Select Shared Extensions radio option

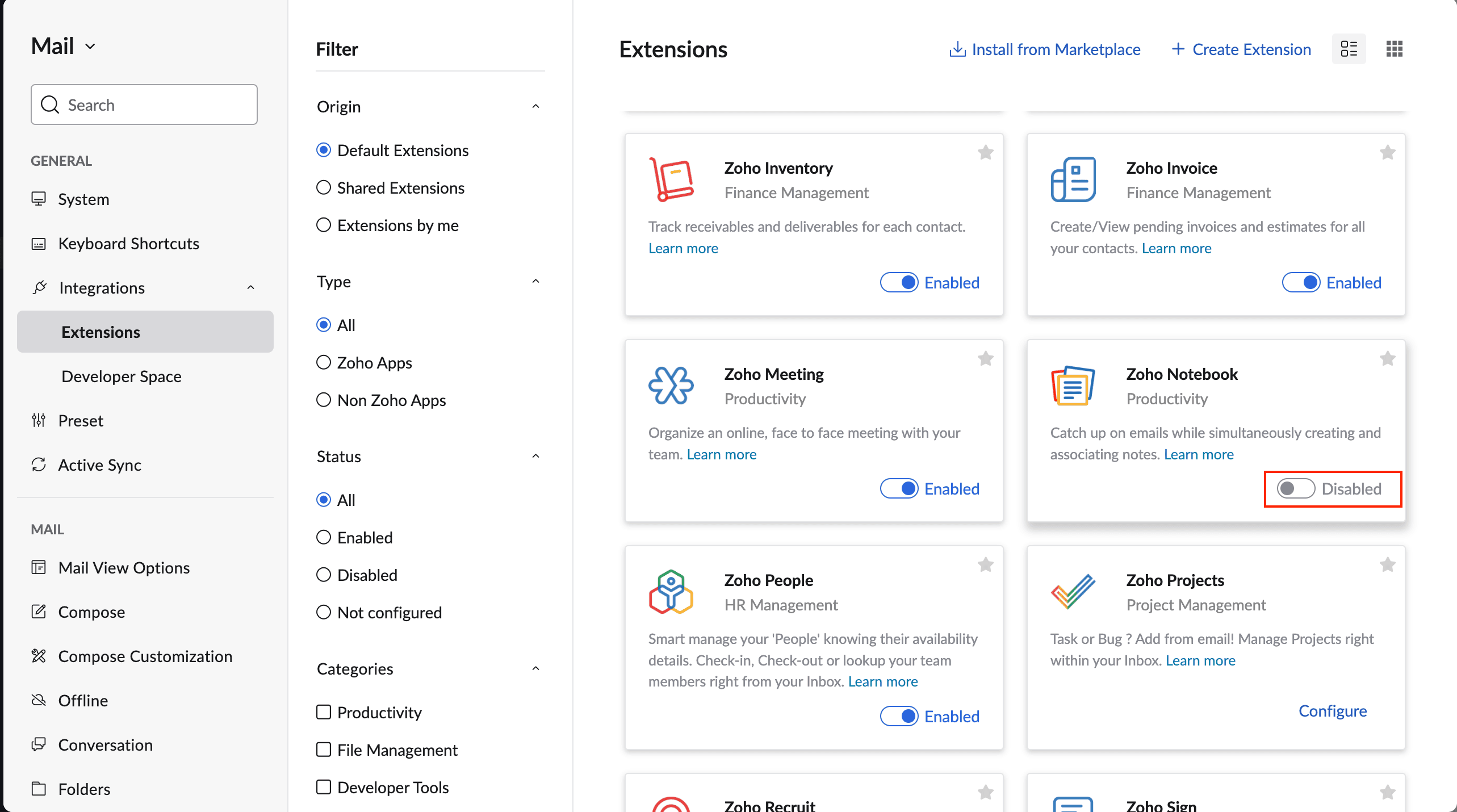coord(324,187)
